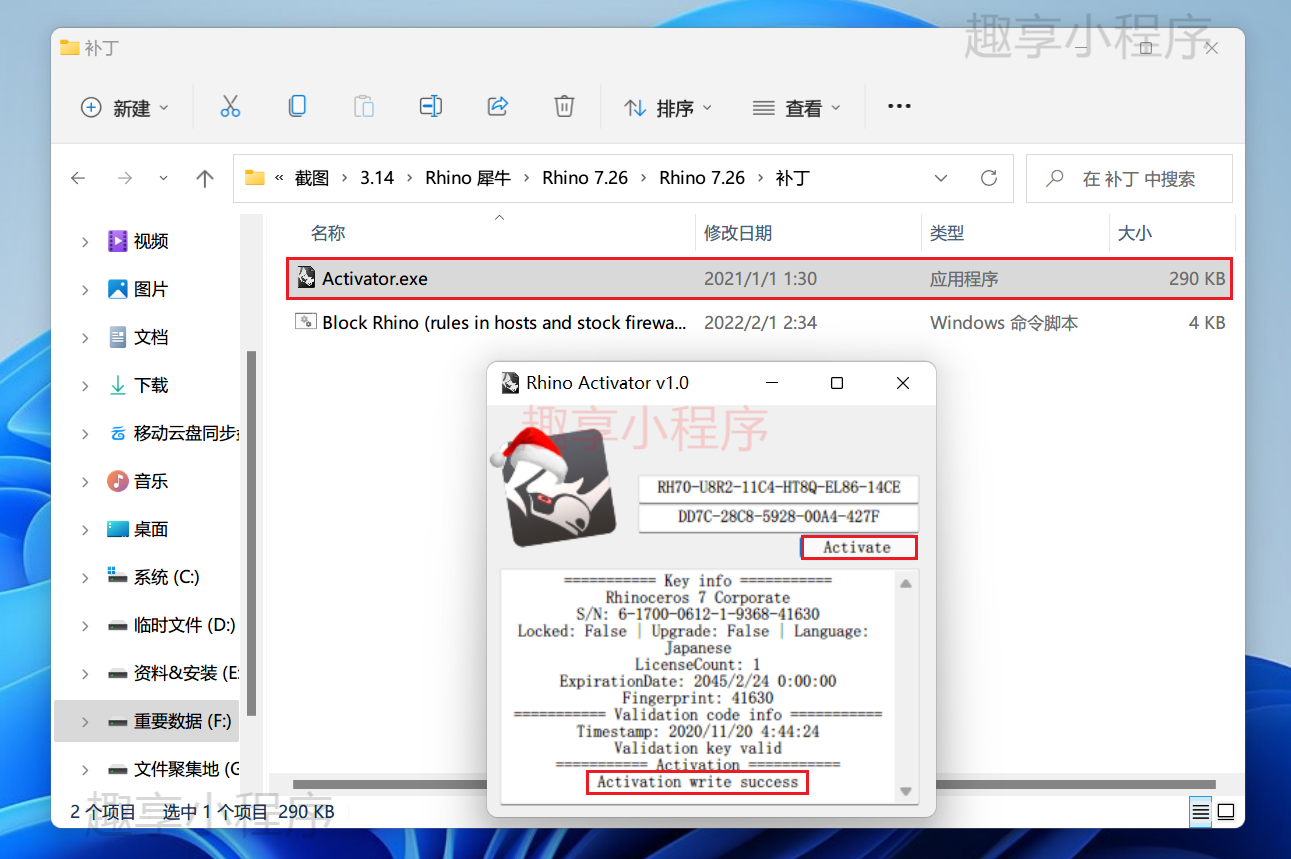Click the Copy icon in the toolbar
Screen dimensions: 1291x859
297,107
